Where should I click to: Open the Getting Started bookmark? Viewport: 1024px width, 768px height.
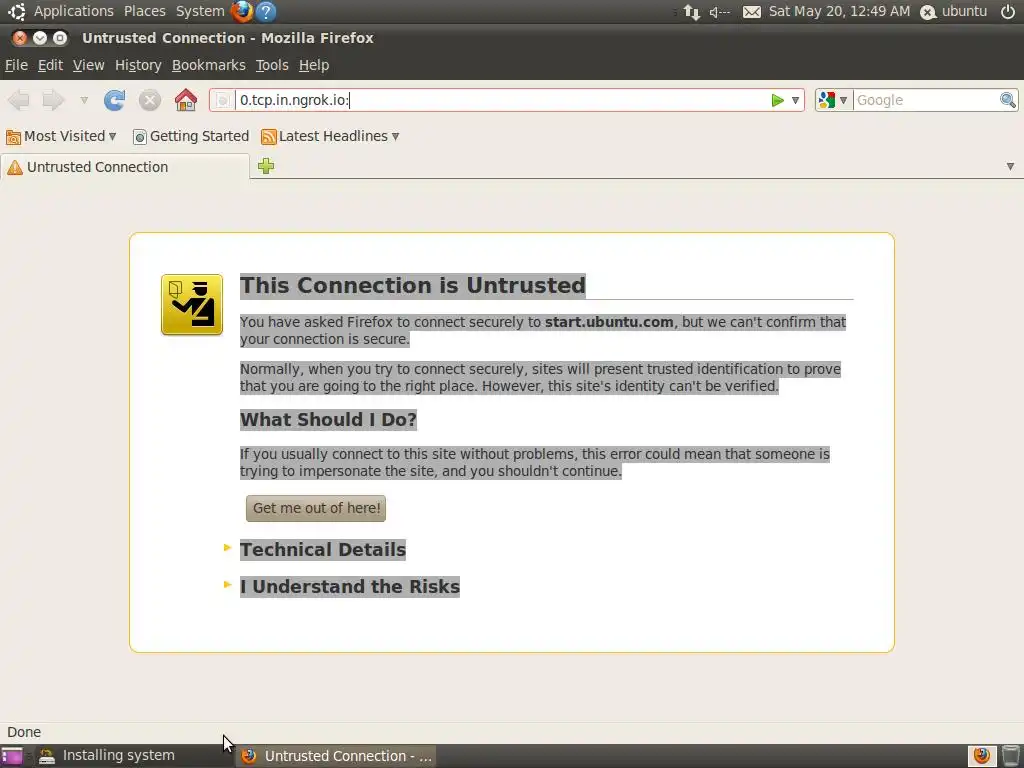pos(191,136)
